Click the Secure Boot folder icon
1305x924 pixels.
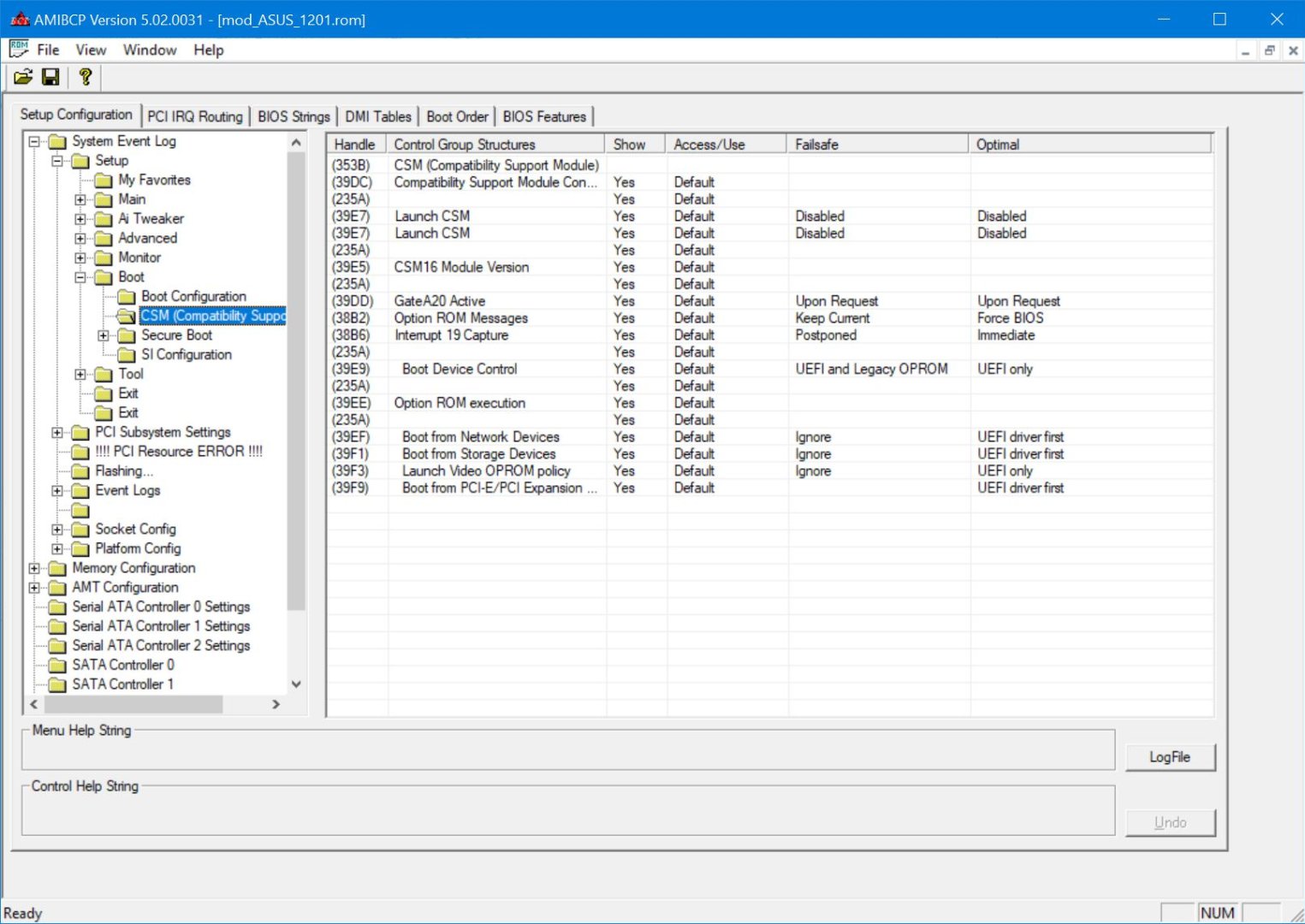point(127,335)
